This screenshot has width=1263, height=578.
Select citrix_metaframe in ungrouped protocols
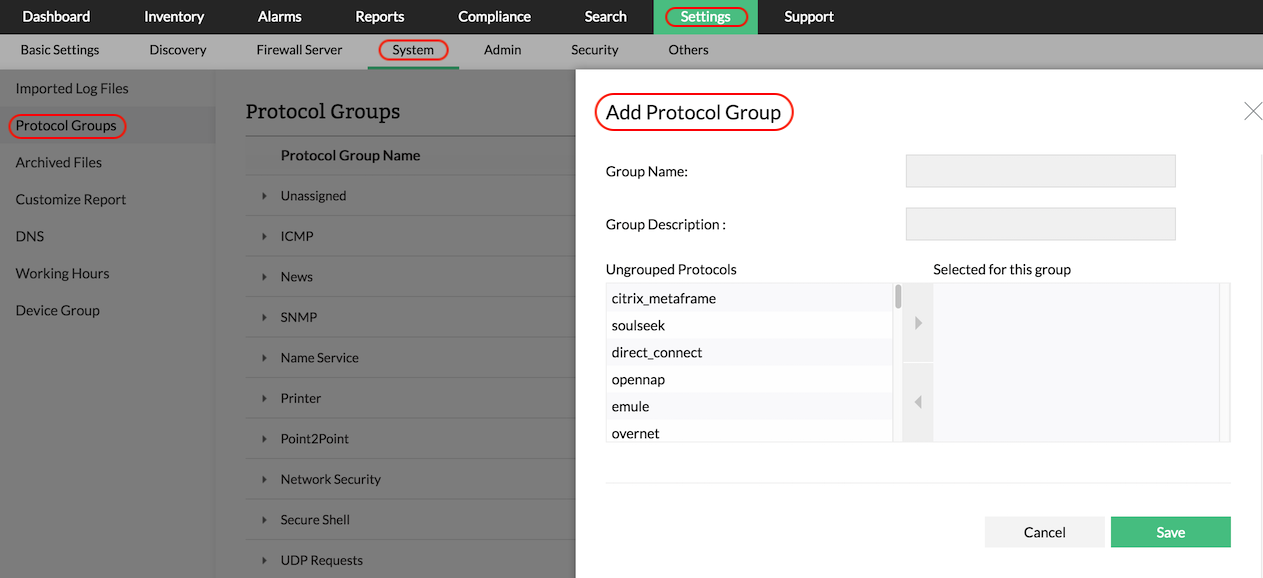[x=664, y=298]
